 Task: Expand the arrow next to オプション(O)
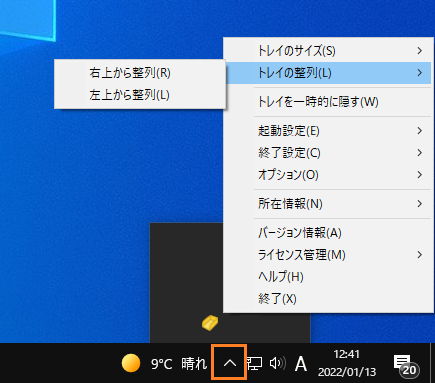420,175
